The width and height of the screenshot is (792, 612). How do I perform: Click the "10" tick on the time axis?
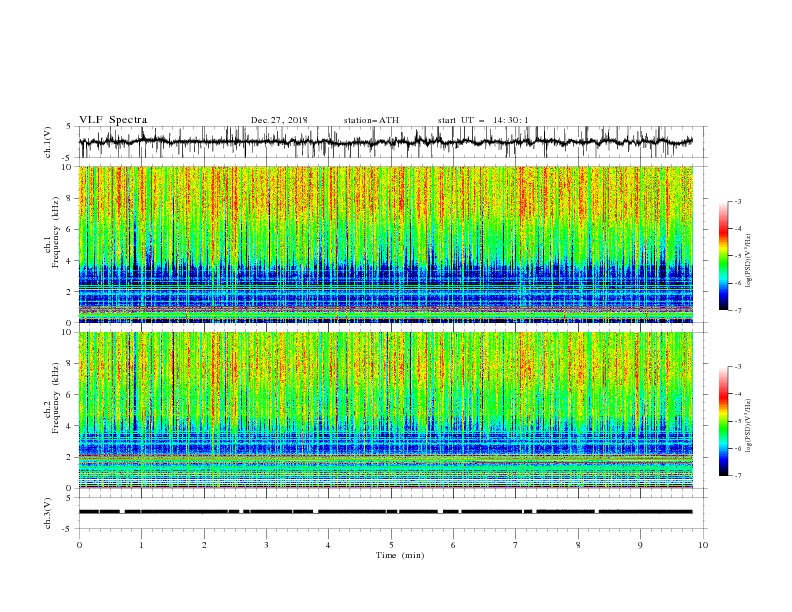pyautogui.click(x=703, y=545)
